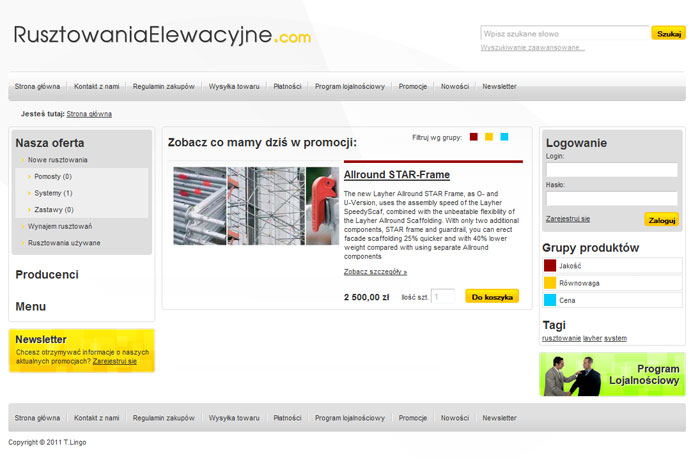Click the 'layher' tag

point(592,339)
